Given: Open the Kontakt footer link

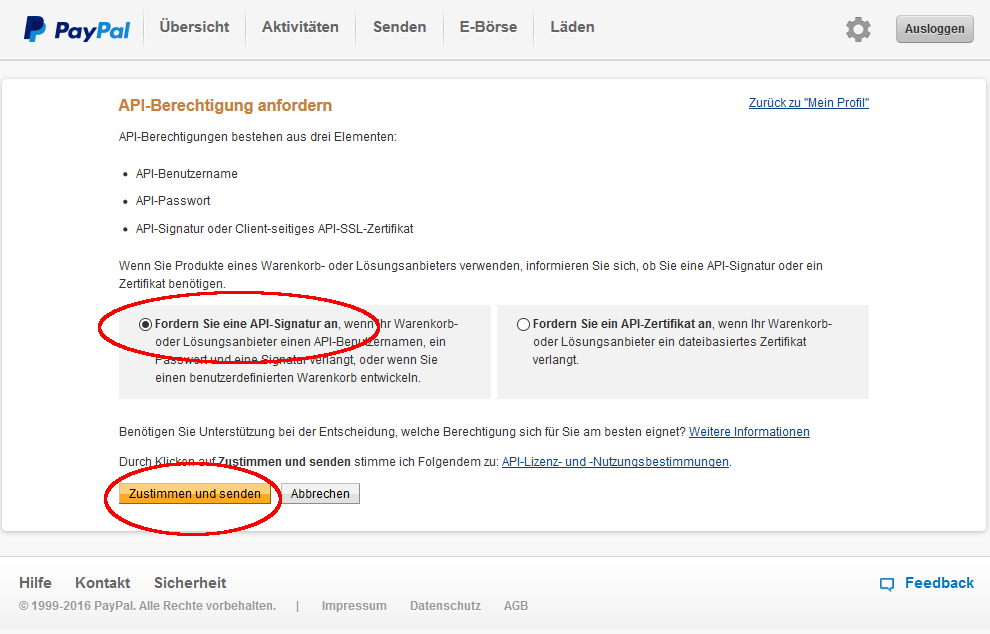Looking at the screenshot, I should [102, 583].
